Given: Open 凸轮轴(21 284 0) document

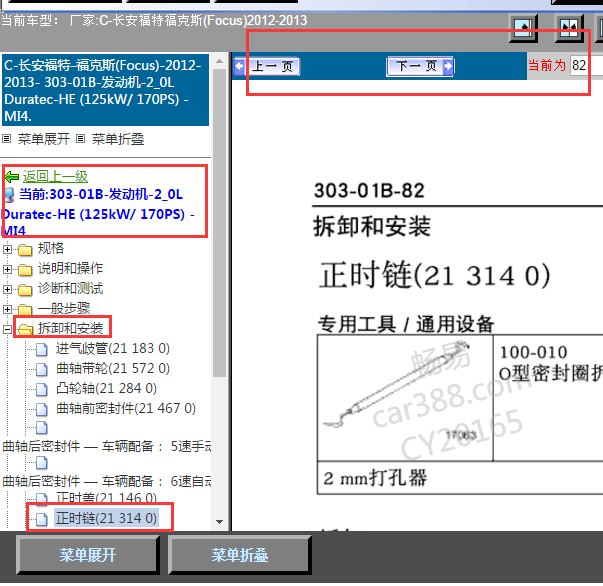Looking at the screenshot, I should (106, 388).
